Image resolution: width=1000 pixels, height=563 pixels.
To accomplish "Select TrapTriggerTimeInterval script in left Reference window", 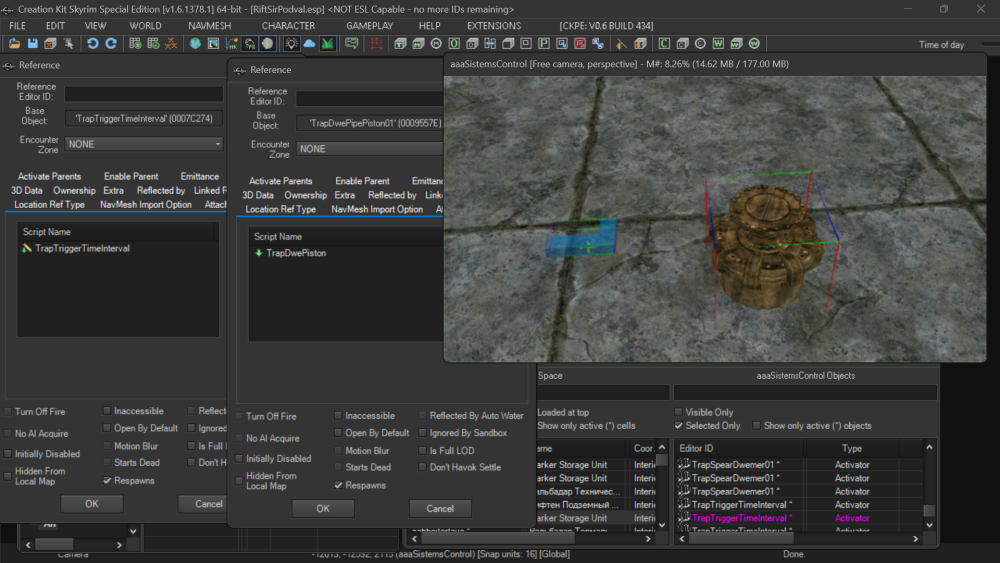I will (x=82, y=248).
